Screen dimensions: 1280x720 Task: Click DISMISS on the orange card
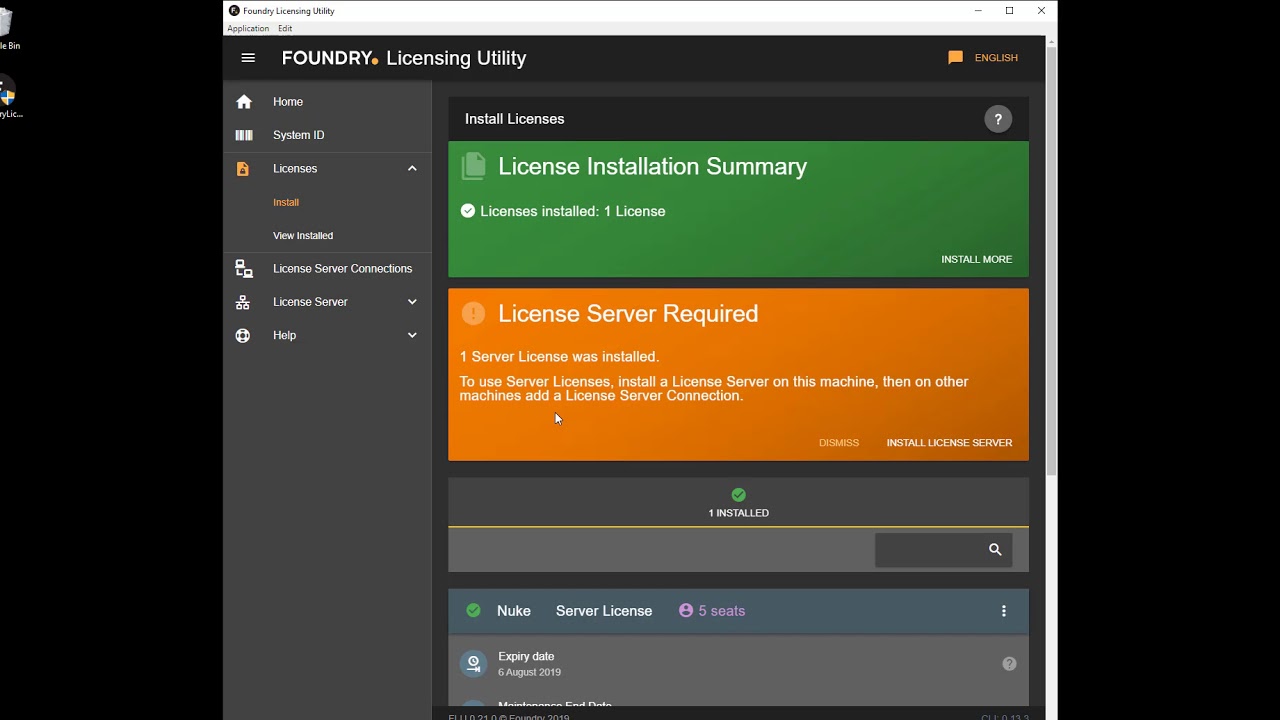tap(839, 443)
